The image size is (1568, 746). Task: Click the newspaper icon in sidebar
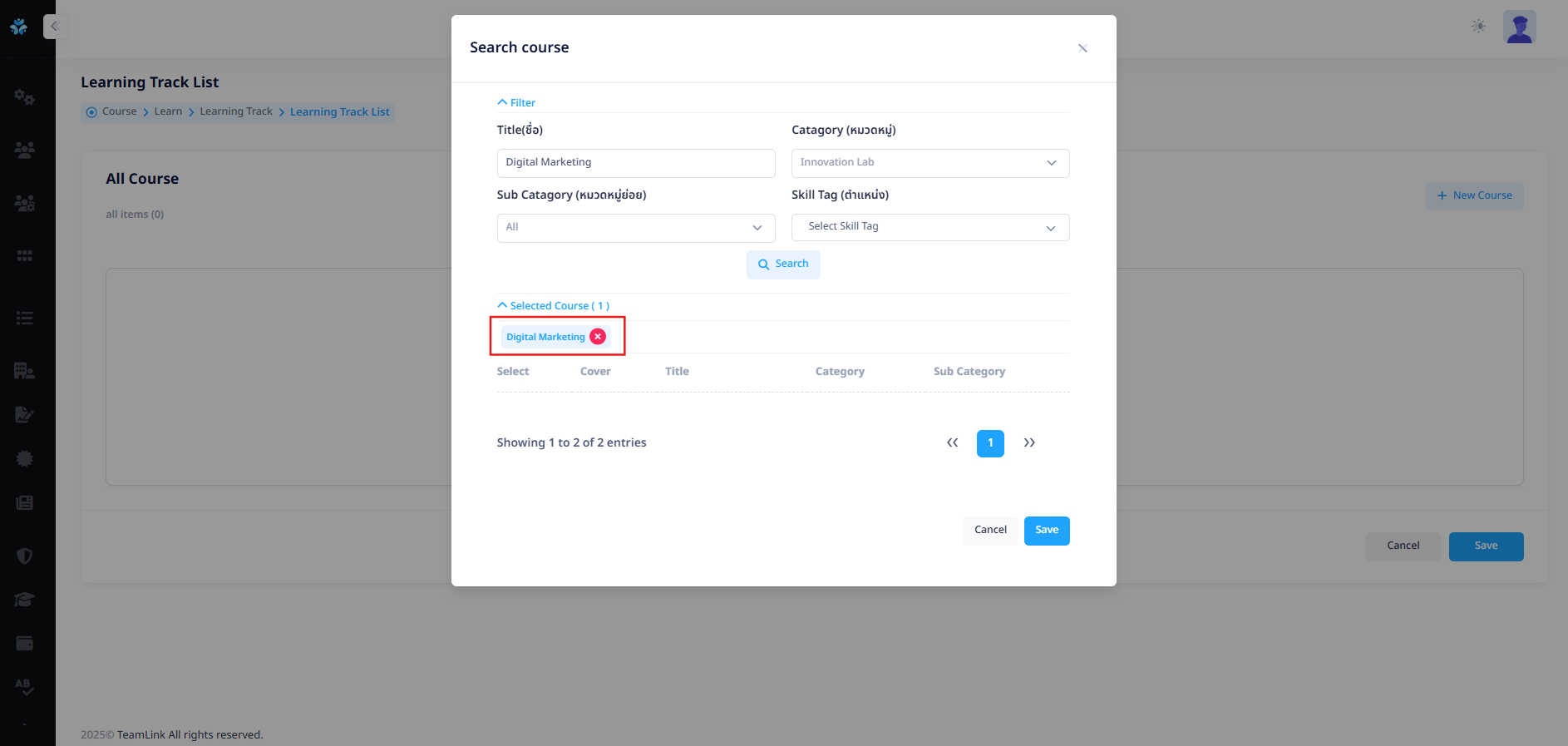(x=24, y=503)
